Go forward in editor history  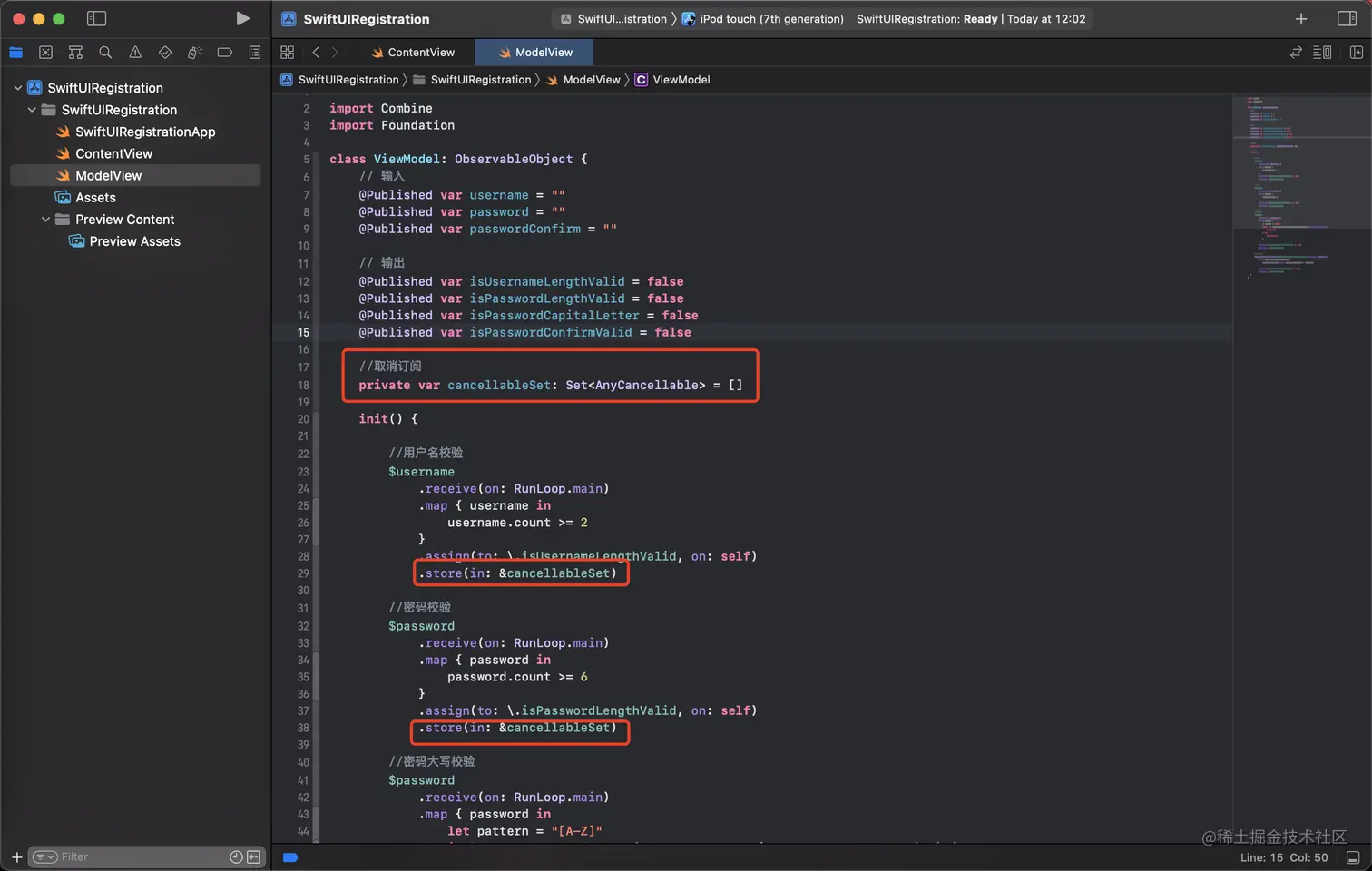[335, 53]
